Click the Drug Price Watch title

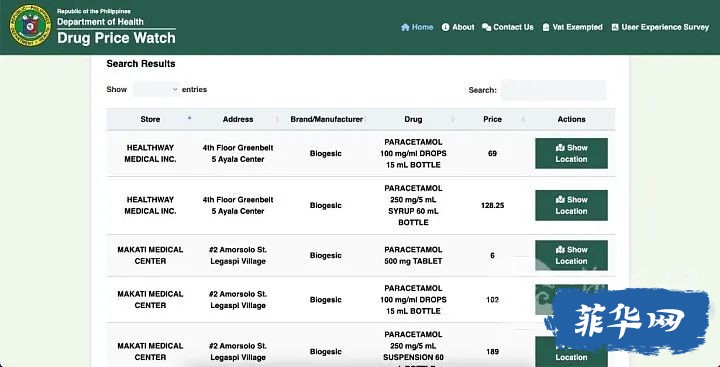[116, 38]
